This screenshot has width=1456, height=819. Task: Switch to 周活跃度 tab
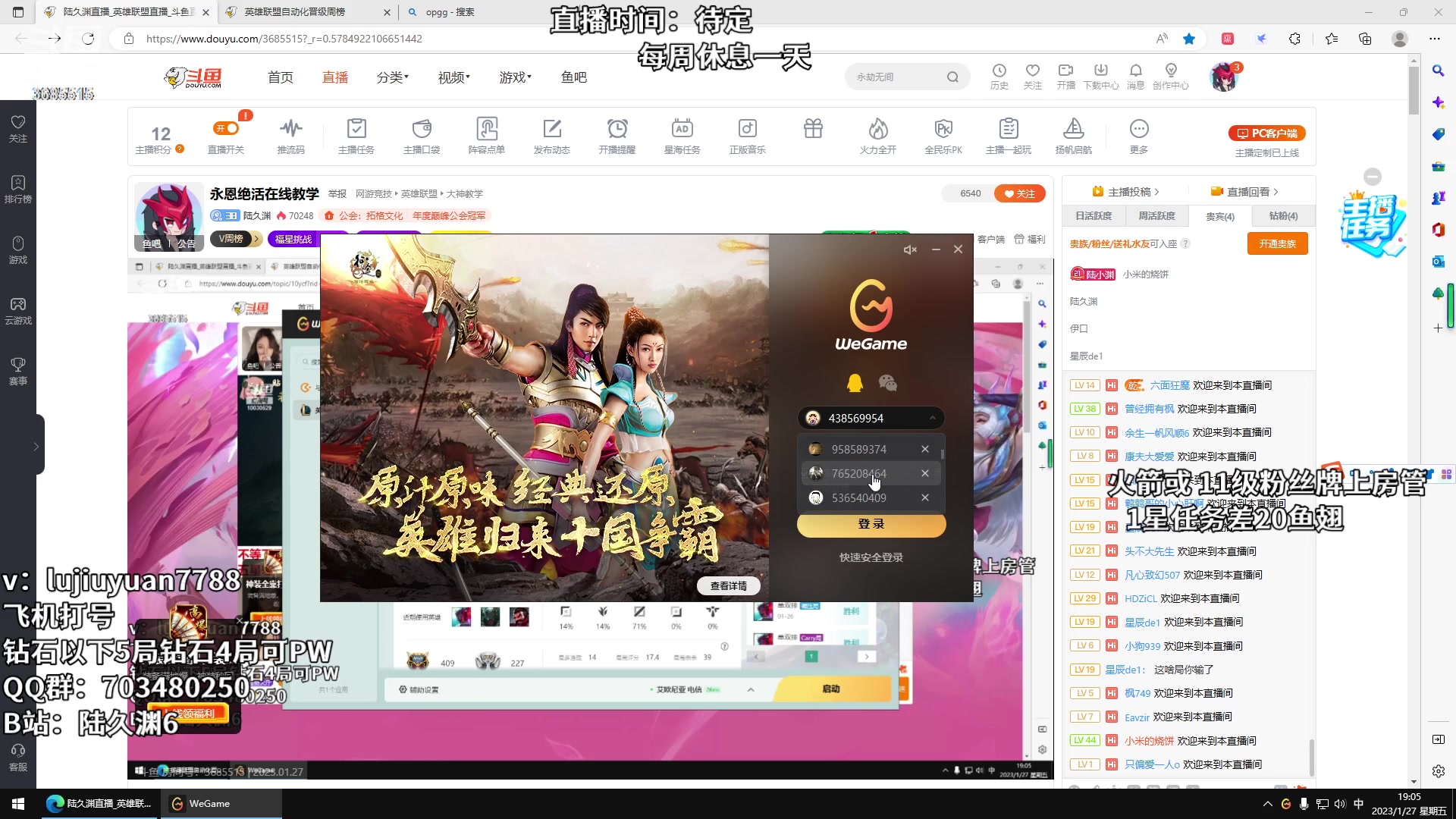[1156, 216]
